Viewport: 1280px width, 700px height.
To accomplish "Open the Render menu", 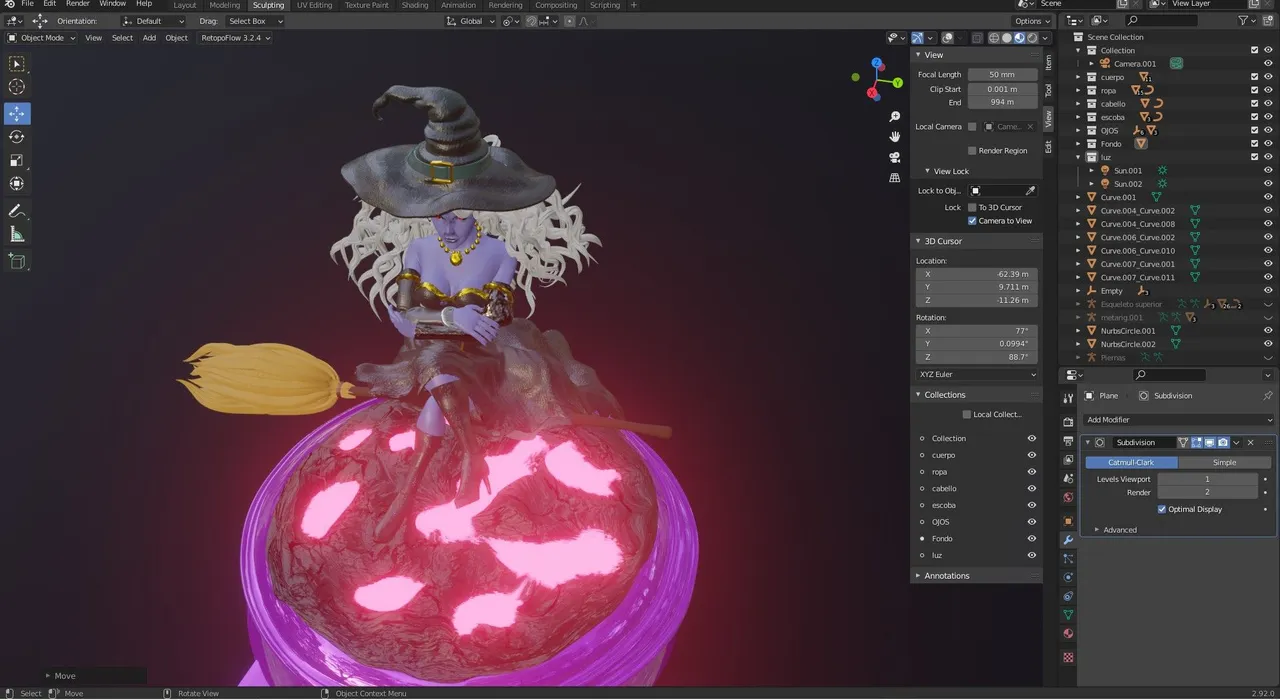I will [77, 4].
